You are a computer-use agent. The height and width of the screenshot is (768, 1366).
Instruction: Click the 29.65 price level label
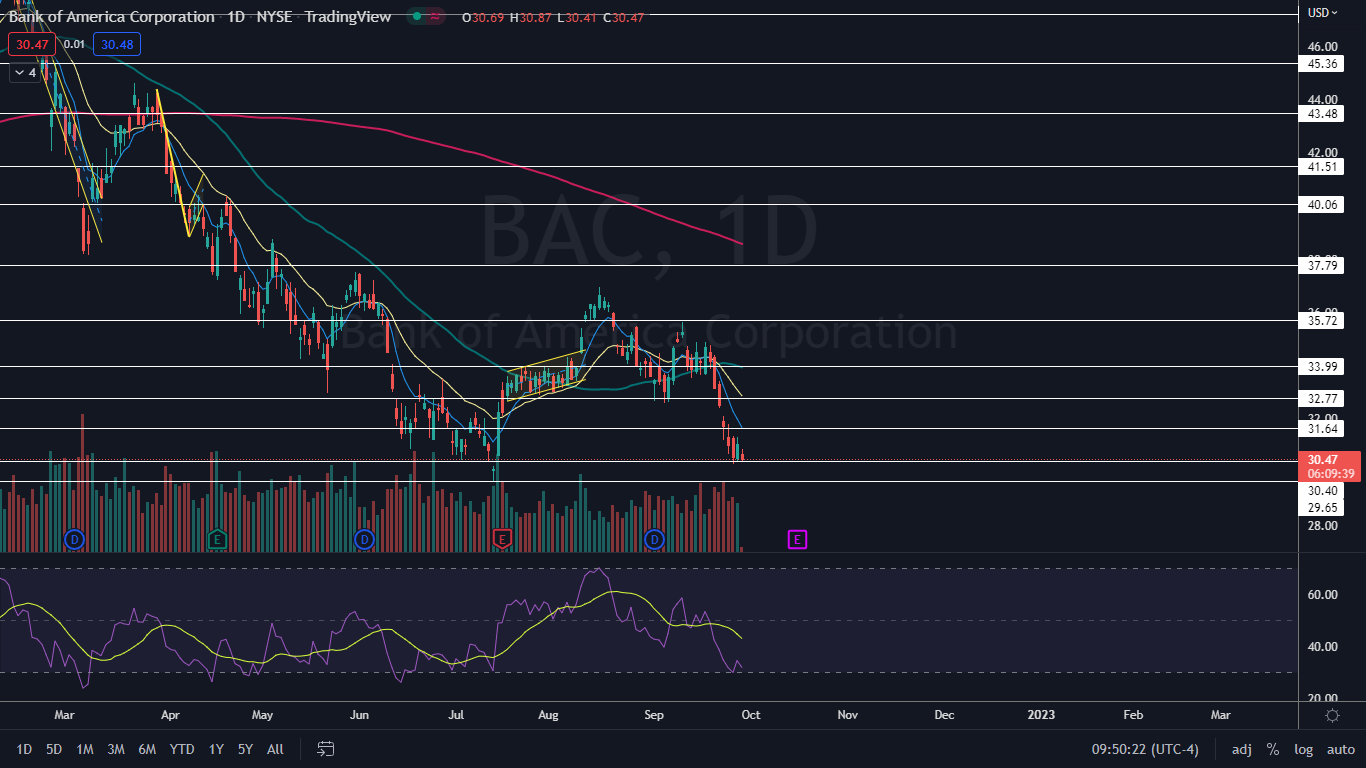(1323, 508)
